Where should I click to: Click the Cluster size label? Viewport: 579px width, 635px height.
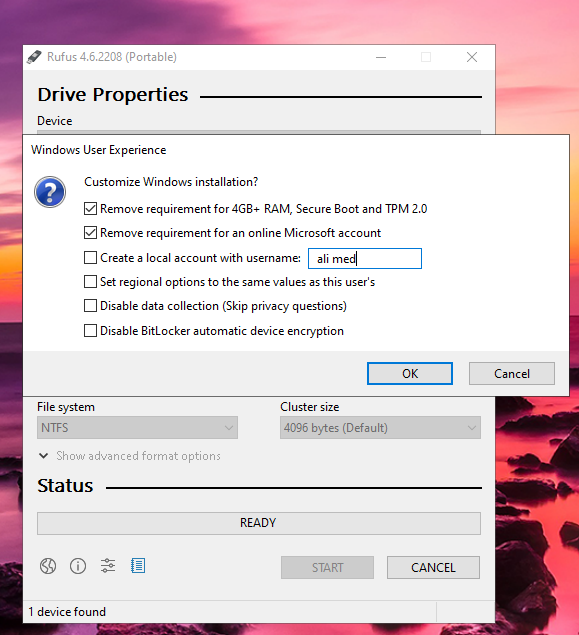pos(310,407)
